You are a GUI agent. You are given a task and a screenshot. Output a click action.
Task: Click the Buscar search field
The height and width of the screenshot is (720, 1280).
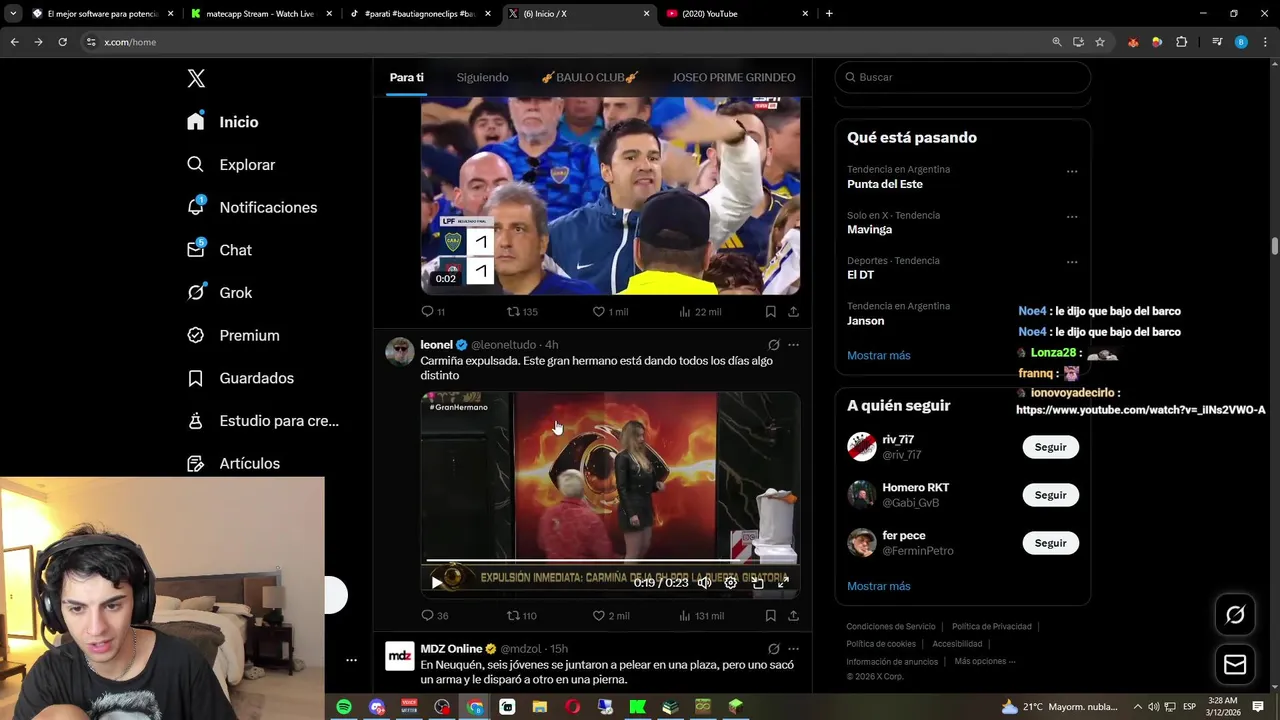[x=962, y=77]
